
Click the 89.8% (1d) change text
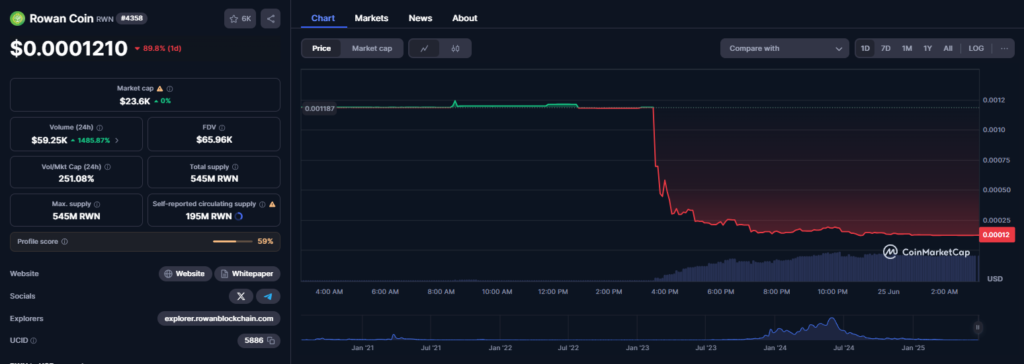click(x=161, y=48)
